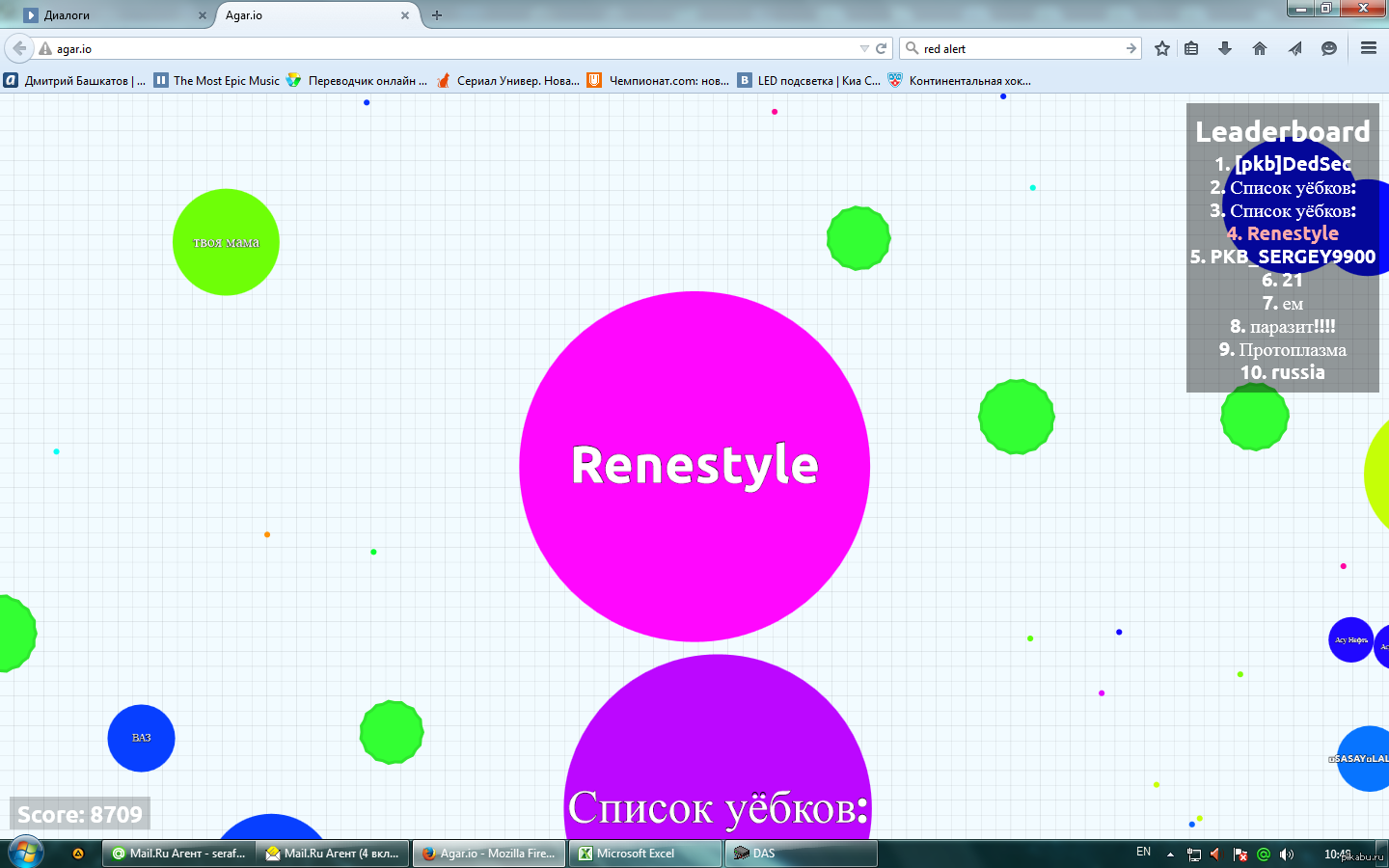The image size is (1389, 868).
Task: Switch to the Диалоги tab
Action: coord(106,15)
